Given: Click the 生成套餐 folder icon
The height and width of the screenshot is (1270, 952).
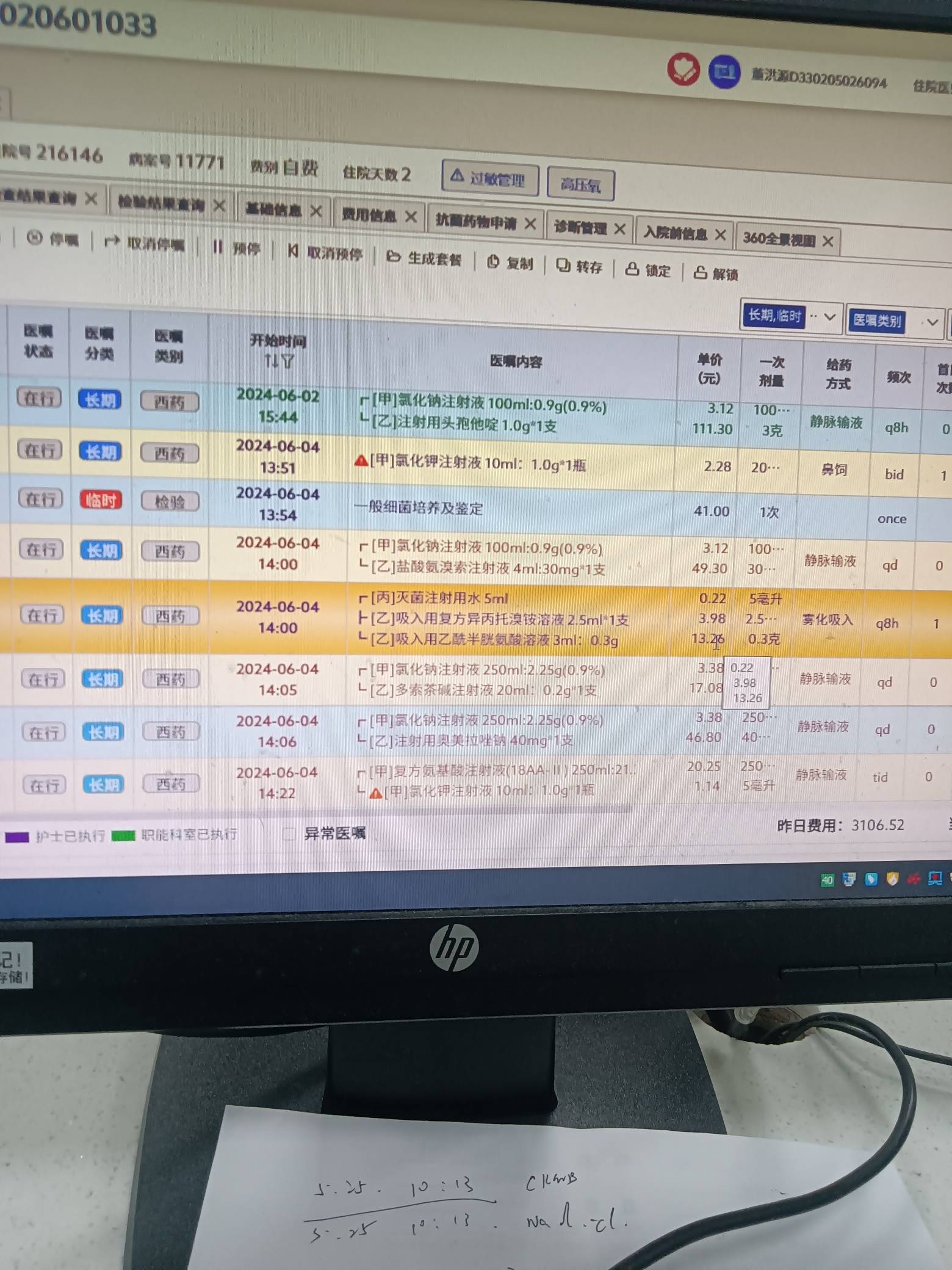Looking at the screenshot, I should pos(394,256).
